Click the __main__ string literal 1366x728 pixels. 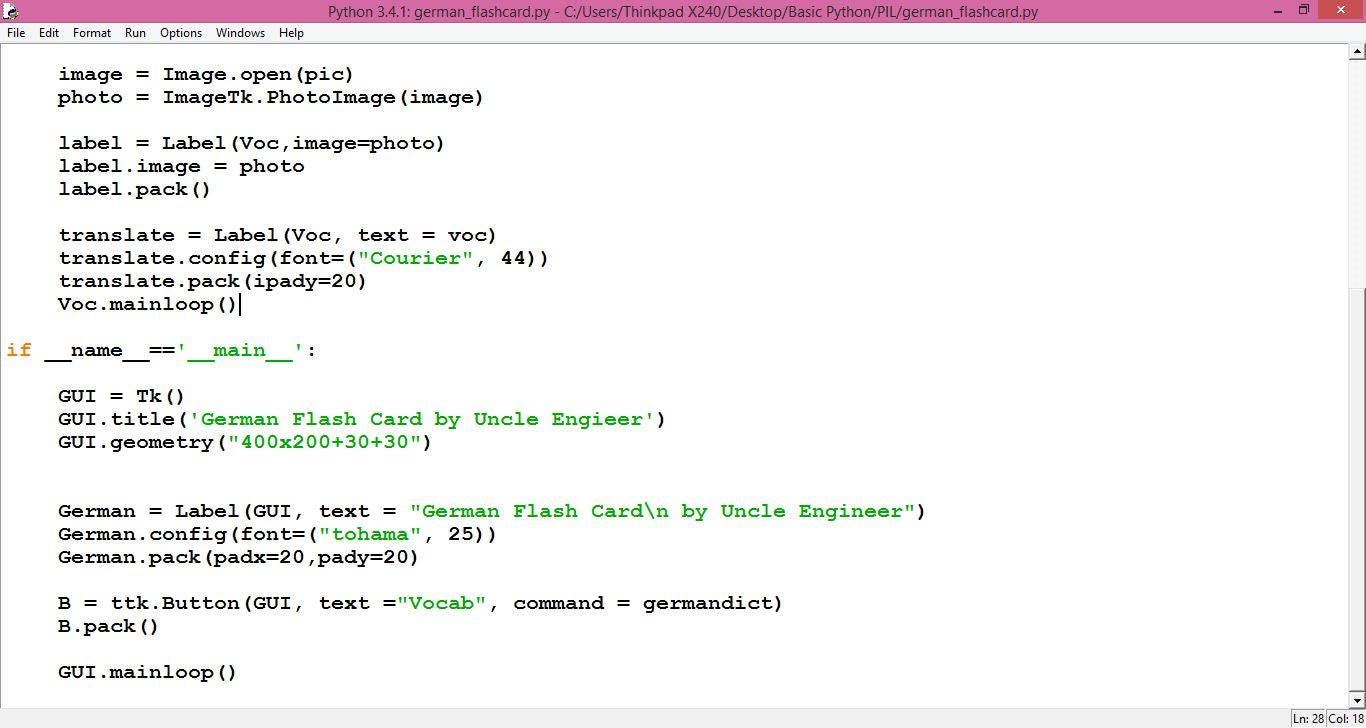click(240, 350)
